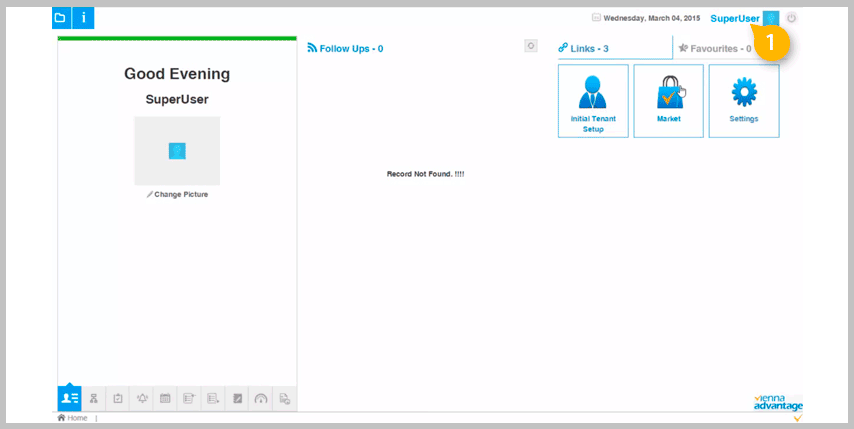Open the list-with-arrow icon
854x429 pixels.
(213, 399)
